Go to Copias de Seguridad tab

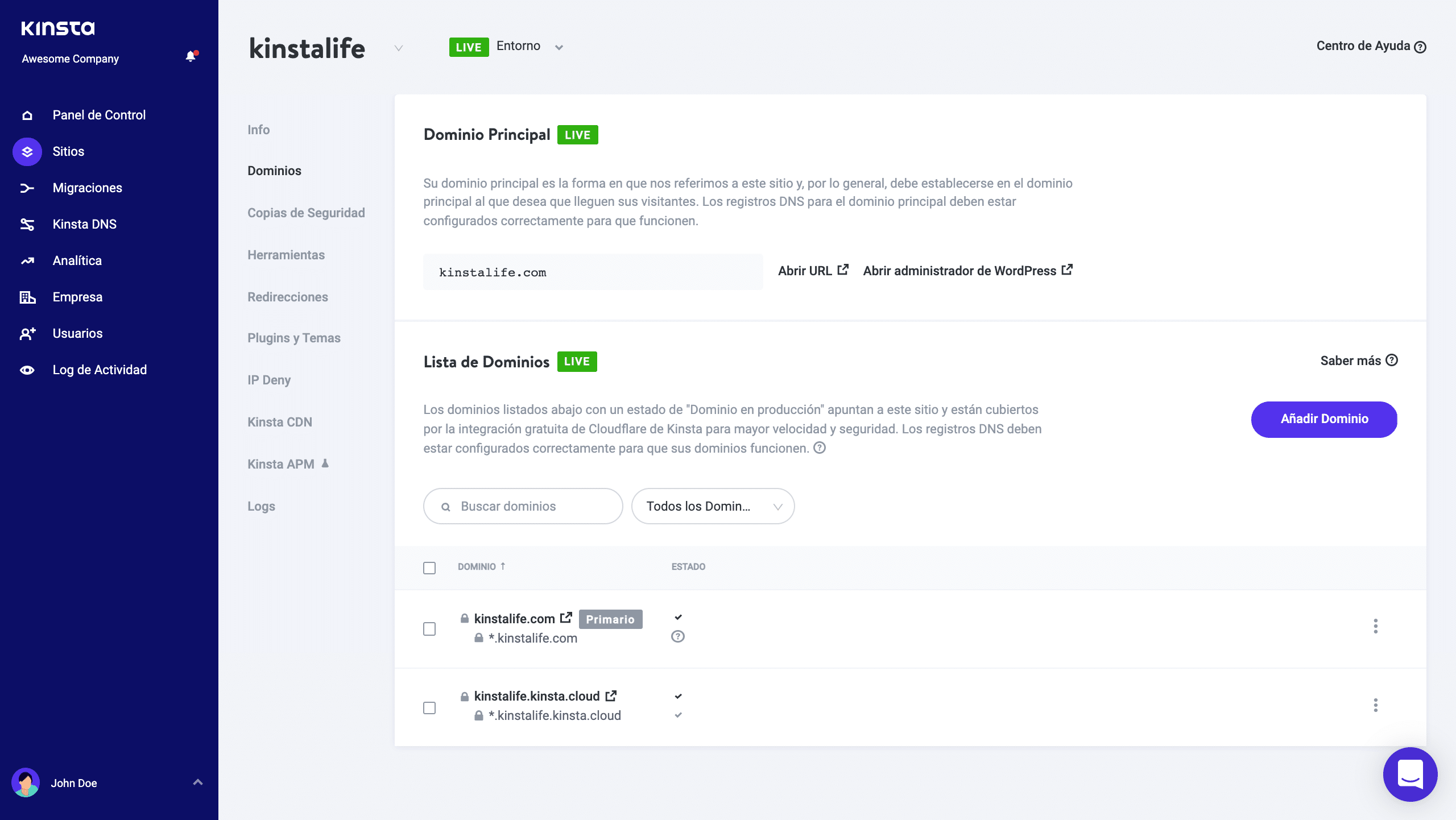tap(306, 213)
